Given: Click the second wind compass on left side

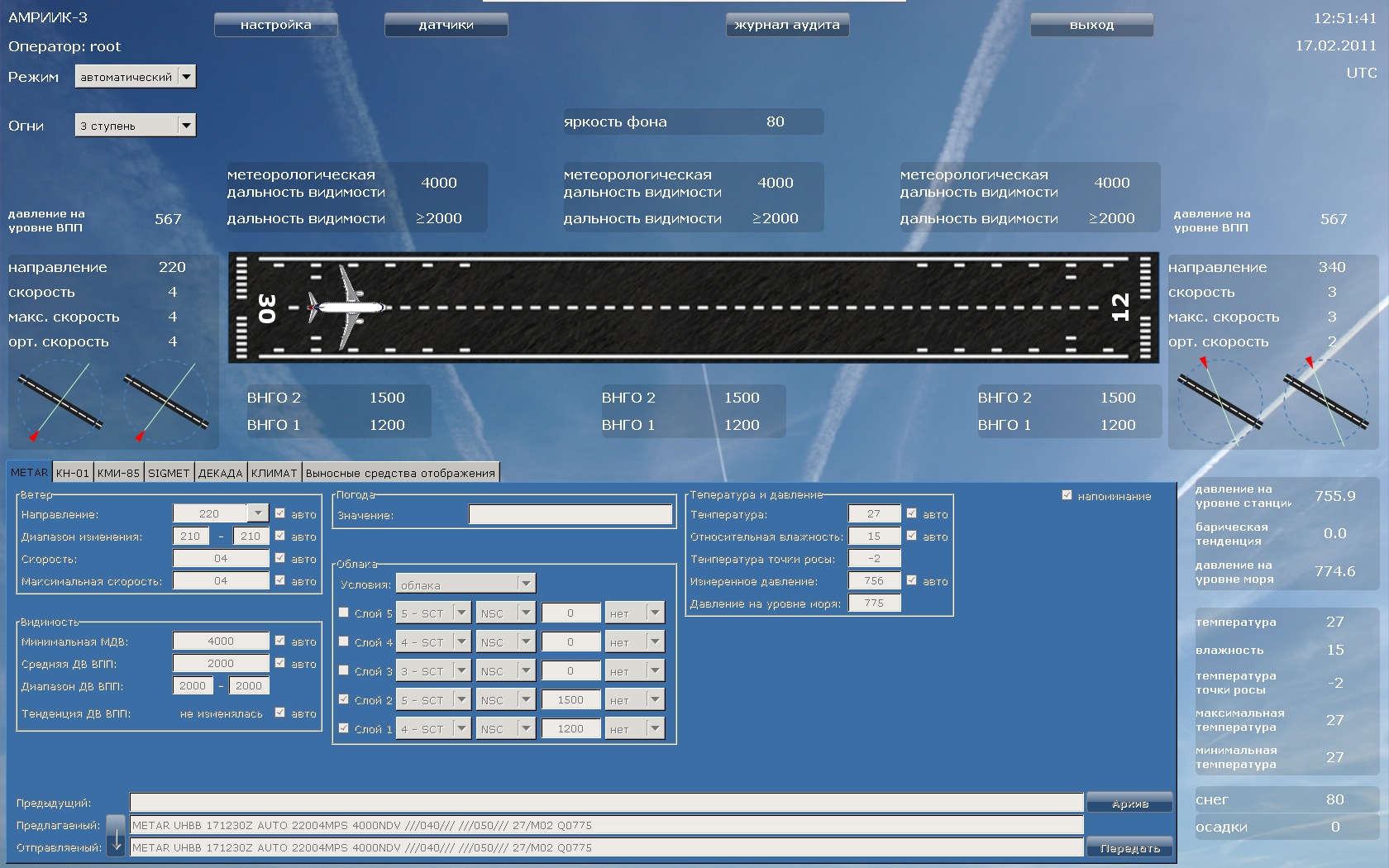Looking at the screenshot, I should point(165,403).
